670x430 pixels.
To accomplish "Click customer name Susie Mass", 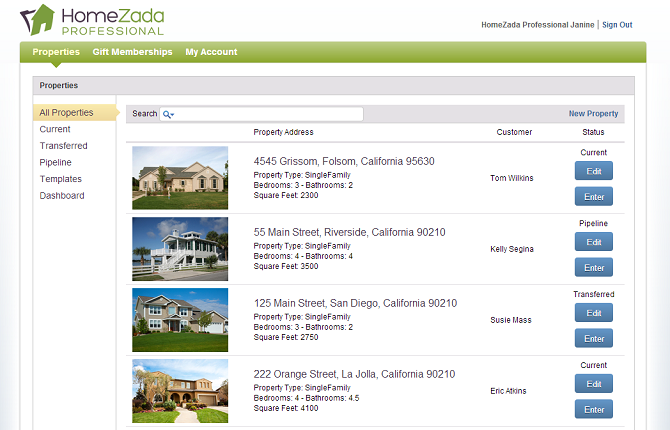I will click(511, 320).
